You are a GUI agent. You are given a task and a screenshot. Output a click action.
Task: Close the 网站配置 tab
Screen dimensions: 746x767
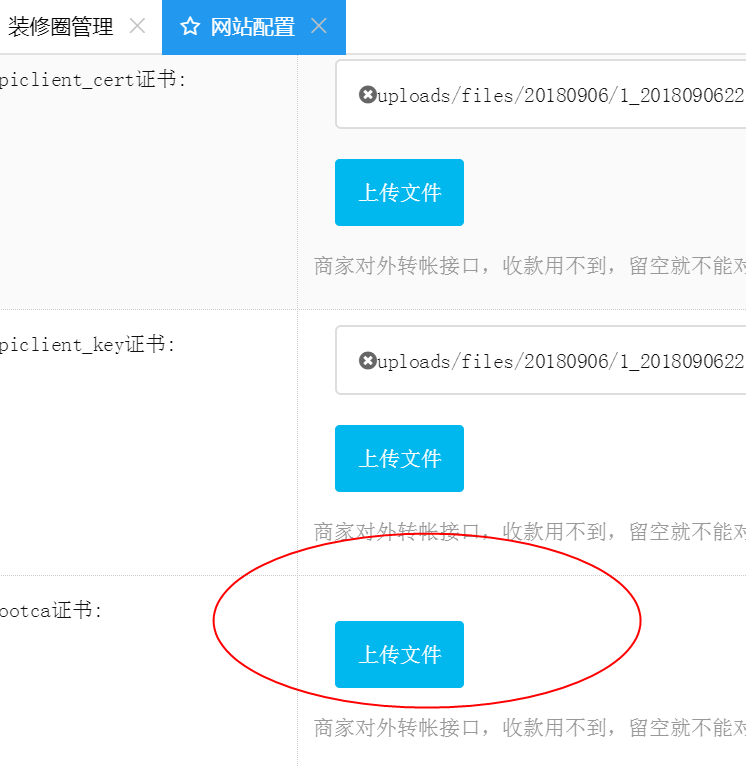coord(319,26)
